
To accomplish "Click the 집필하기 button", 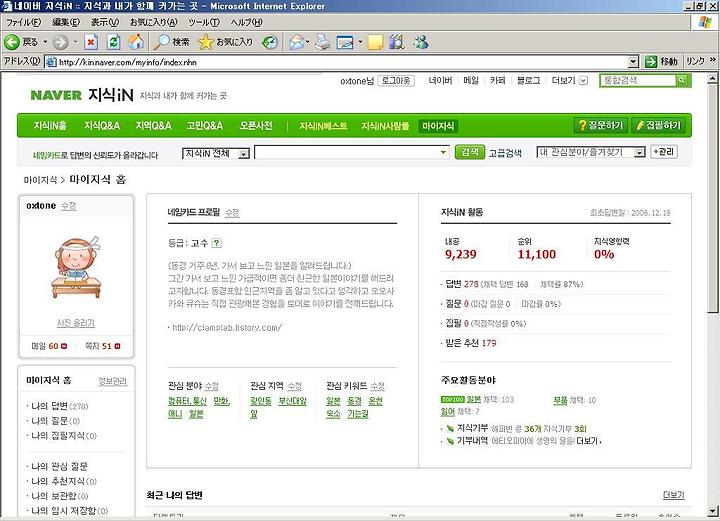I will click(658, 125).
